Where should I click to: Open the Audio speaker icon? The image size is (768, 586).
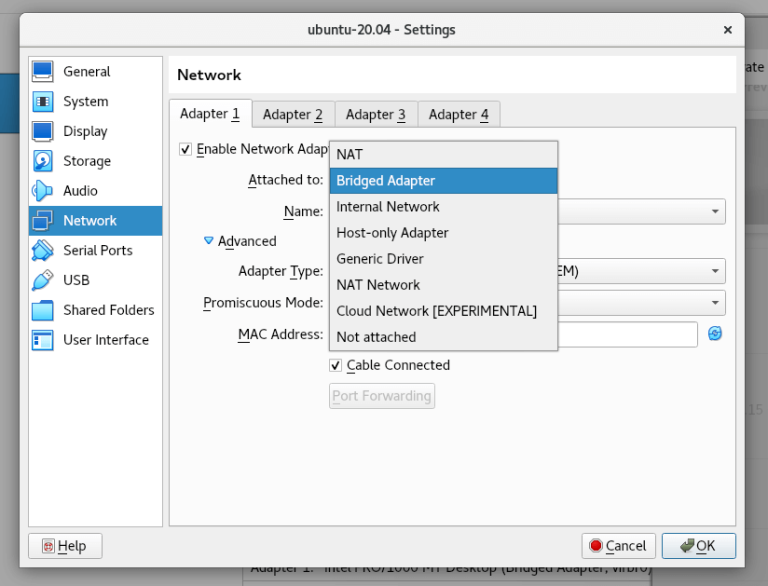[43, 191]
